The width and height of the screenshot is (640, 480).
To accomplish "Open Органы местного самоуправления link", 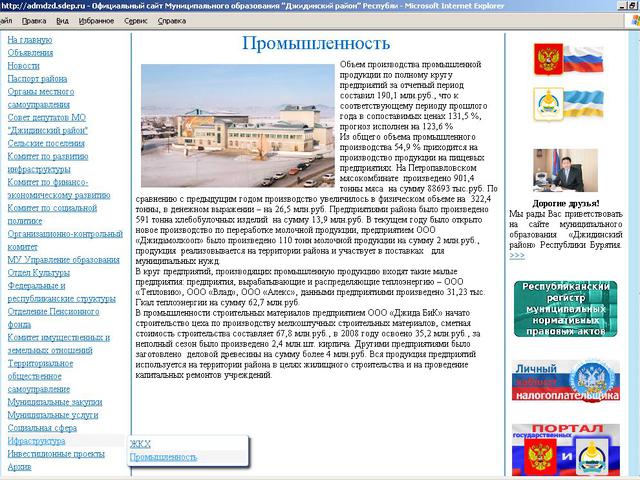I will [x=41, y=98].
